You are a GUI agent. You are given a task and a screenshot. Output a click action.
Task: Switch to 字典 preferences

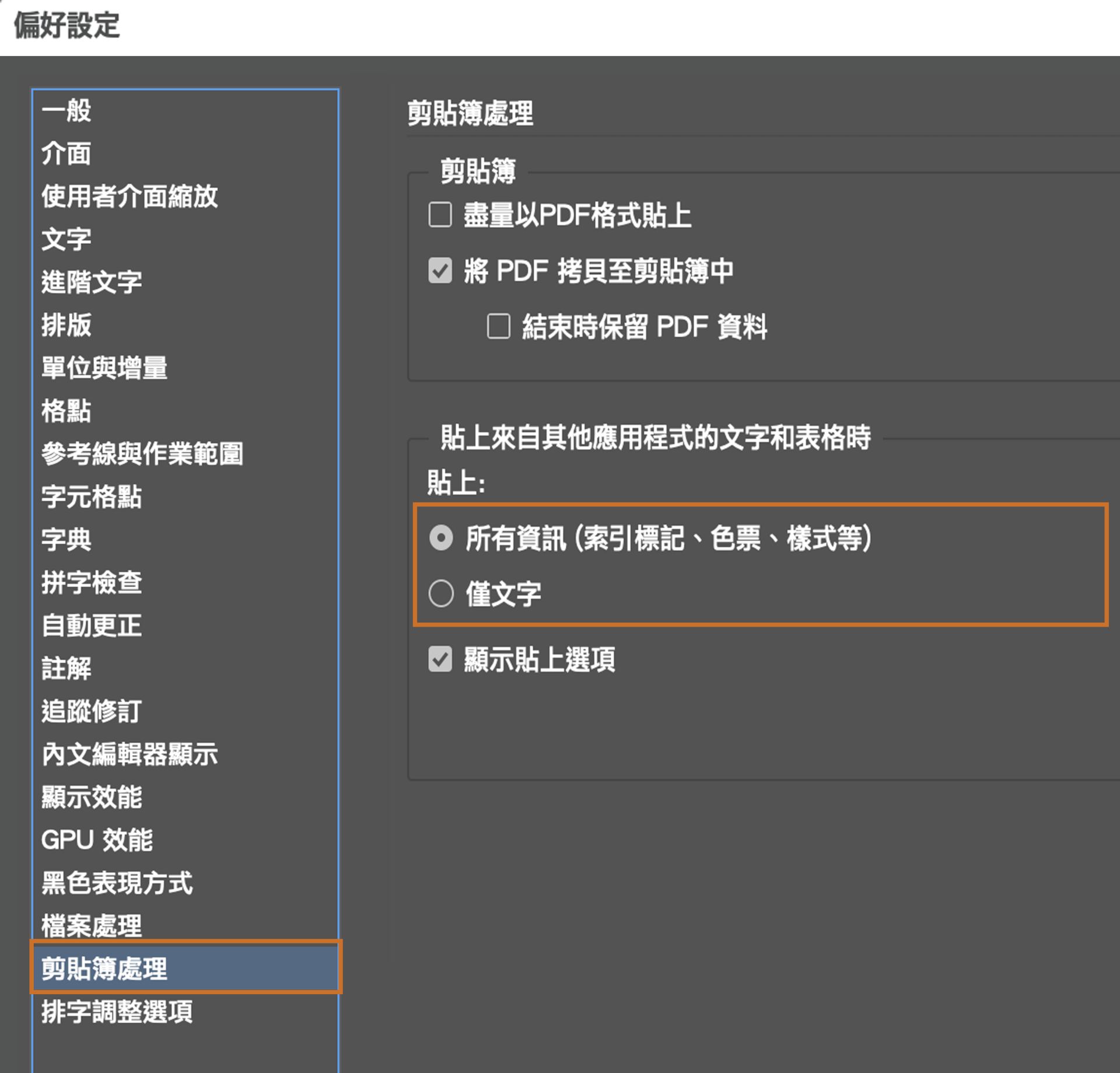[66, 539]
